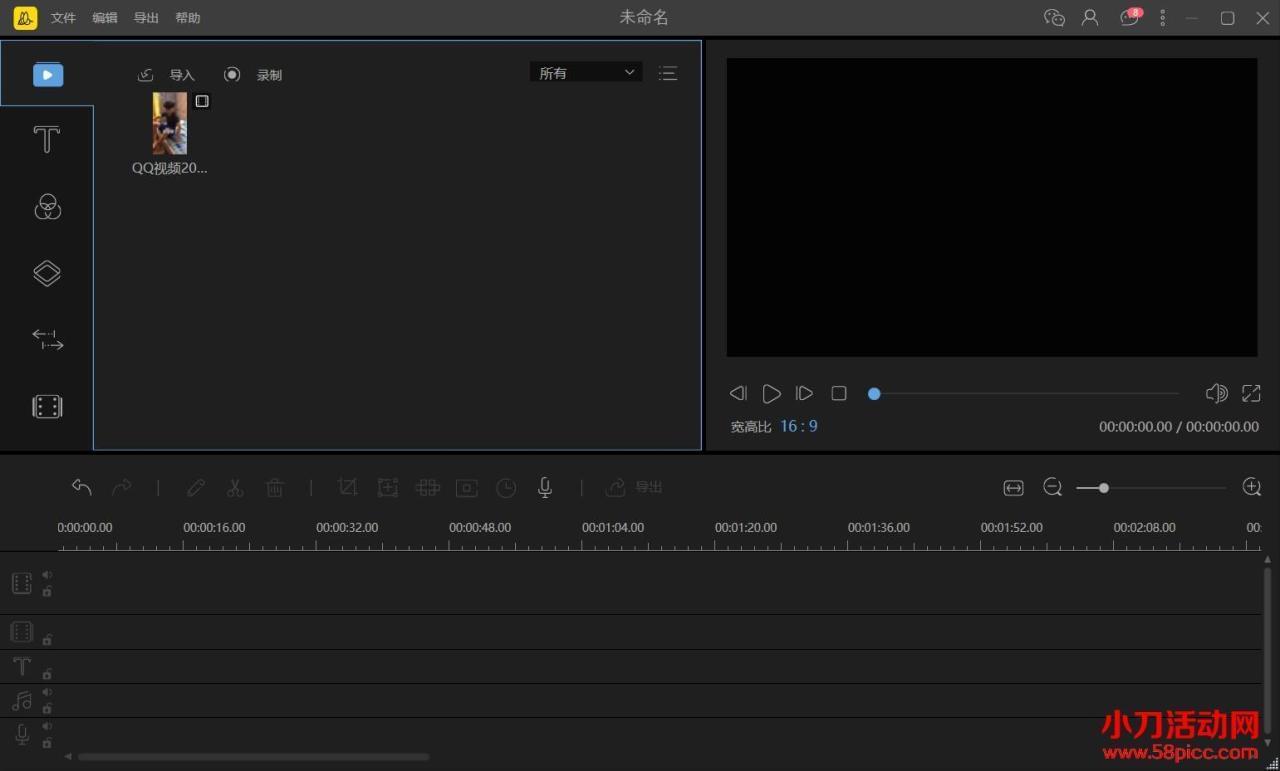Open the Elements film-strip panel in sidebar
This screenshot has width=1280, height=771.
(x=47, y=406)
